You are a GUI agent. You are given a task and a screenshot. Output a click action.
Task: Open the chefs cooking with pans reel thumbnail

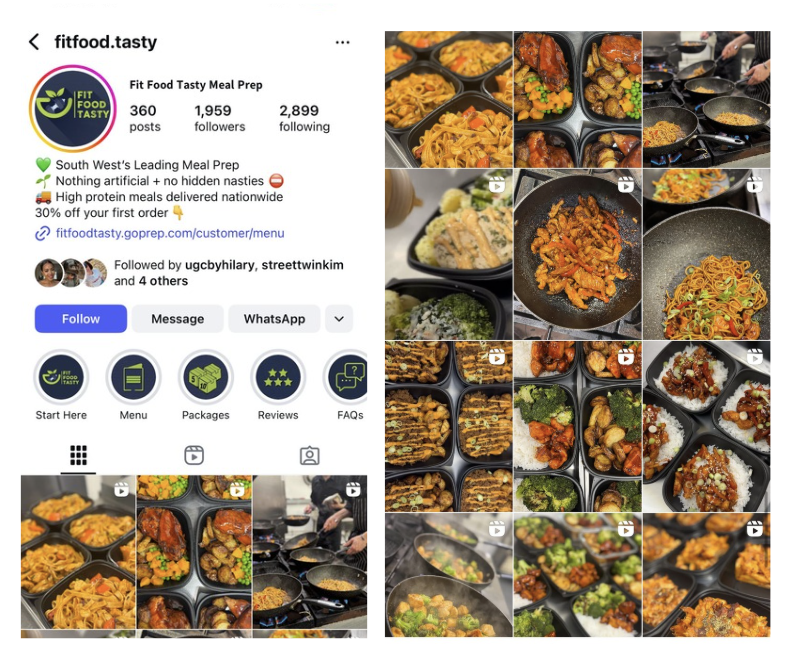[310, 552]
